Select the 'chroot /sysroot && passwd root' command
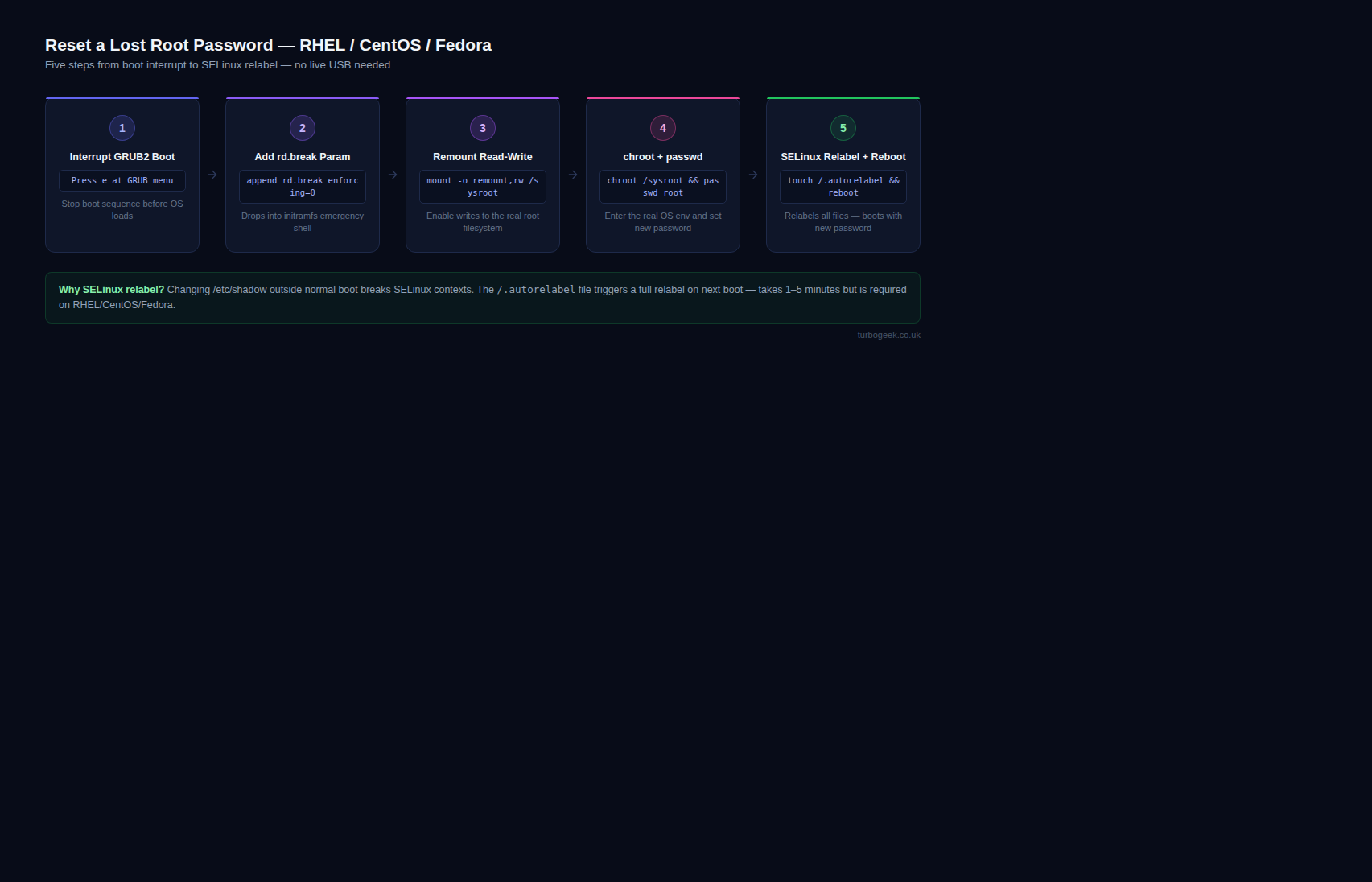Image resolution: width=1372 pixels, height=882 pixels. [663, 187]
